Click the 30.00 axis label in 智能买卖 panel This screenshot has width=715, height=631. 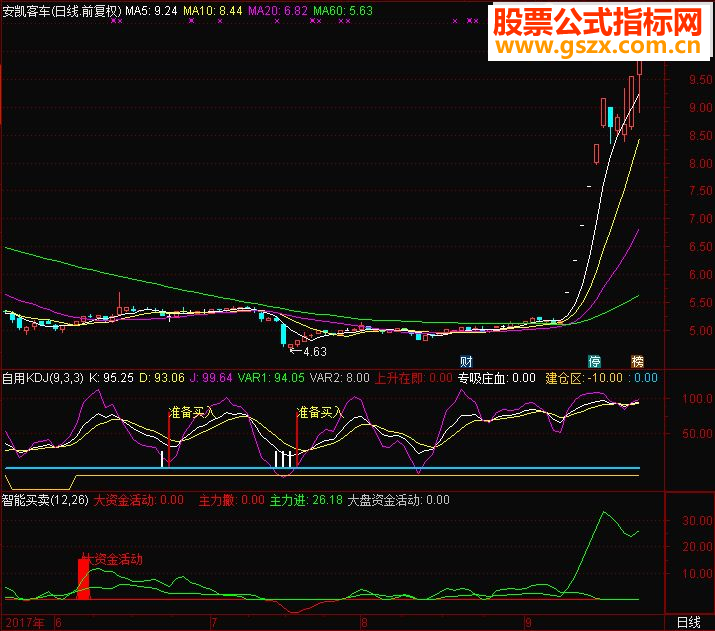(697, 521)
